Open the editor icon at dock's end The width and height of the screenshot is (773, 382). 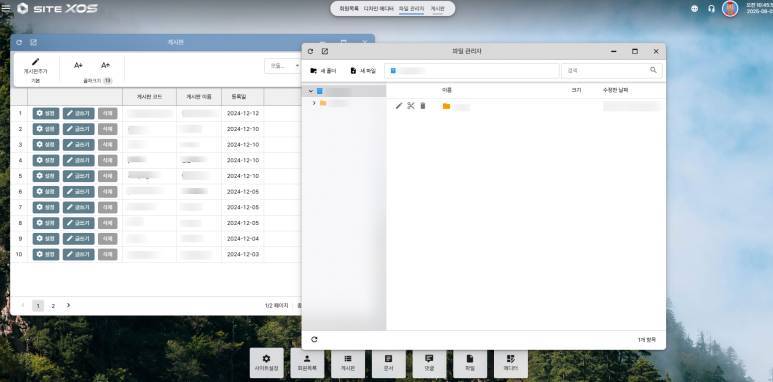(x=511, y=363)
